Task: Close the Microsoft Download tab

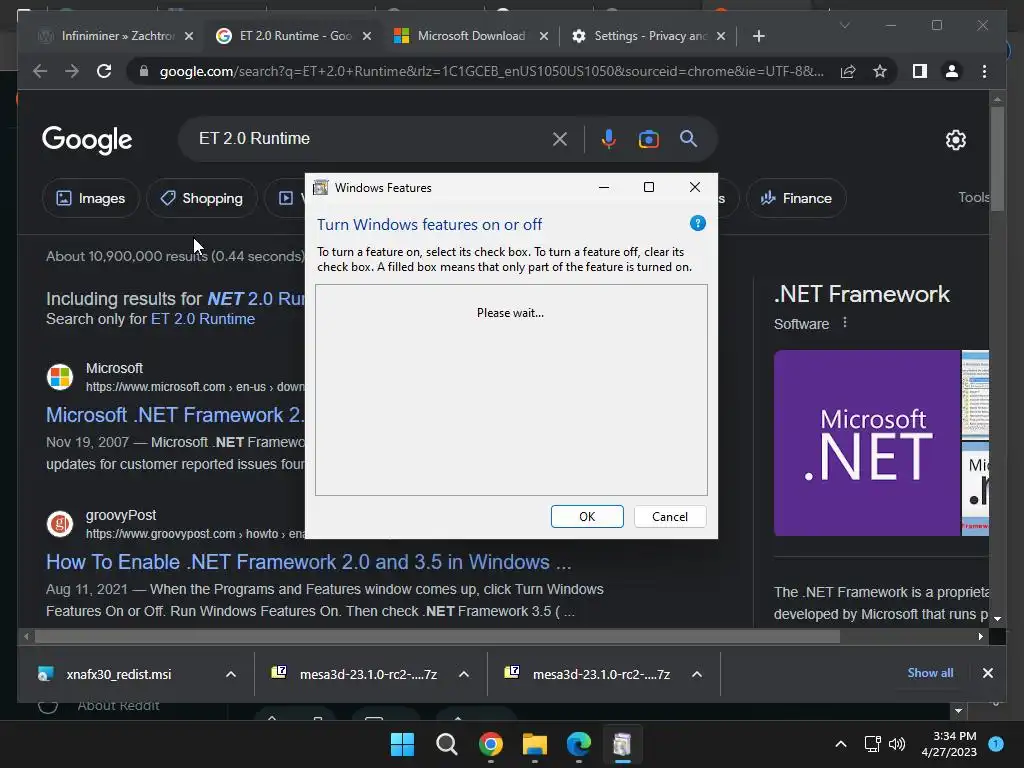Action: (x=543, y=36)
